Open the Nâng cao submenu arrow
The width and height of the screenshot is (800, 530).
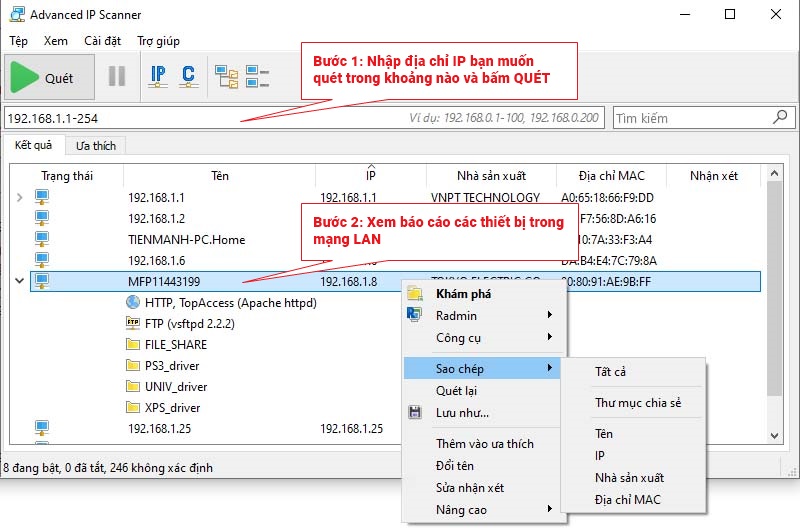[549, 509]
